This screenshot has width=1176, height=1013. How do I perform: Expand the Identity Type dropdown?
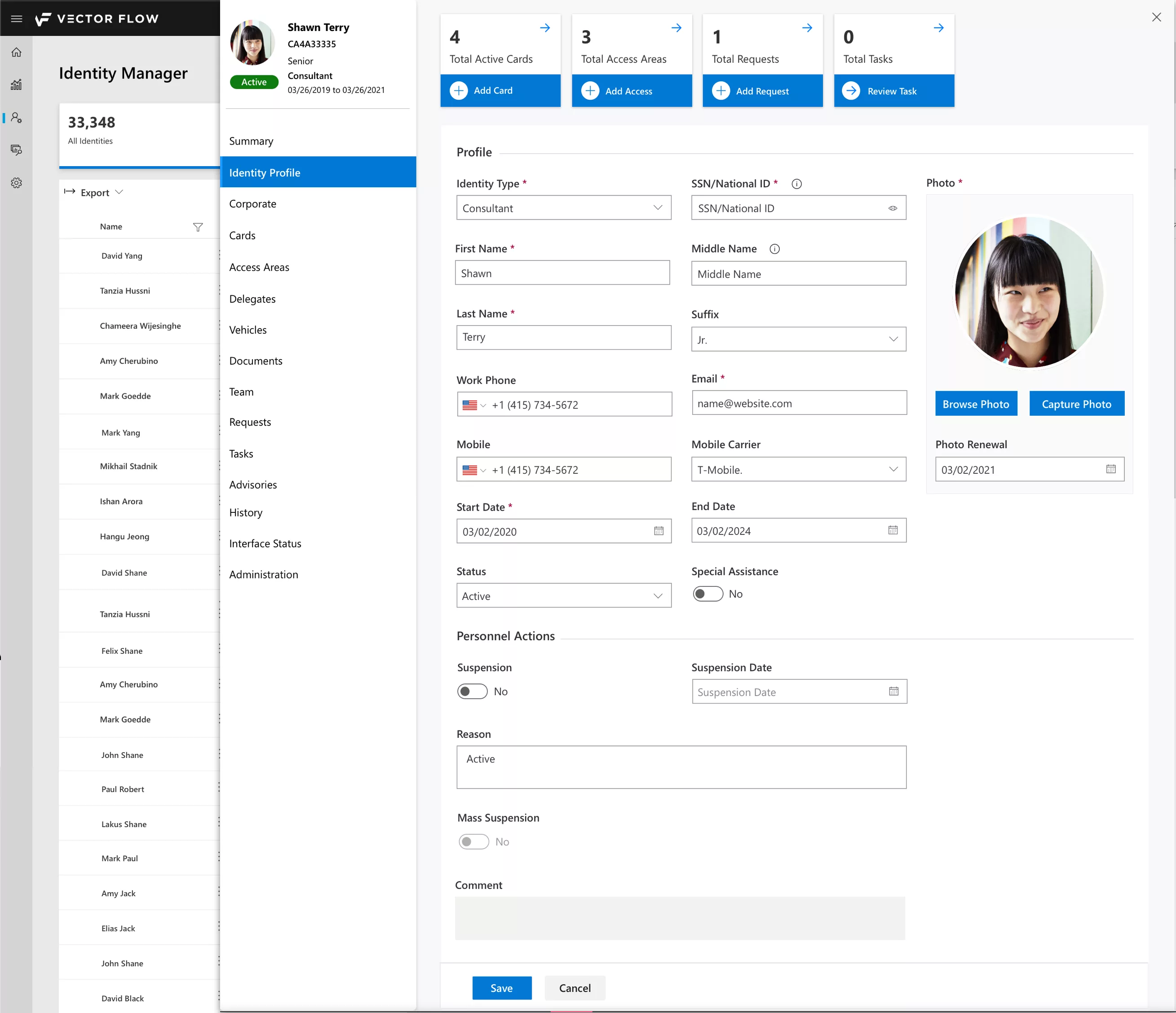(564, 208)
